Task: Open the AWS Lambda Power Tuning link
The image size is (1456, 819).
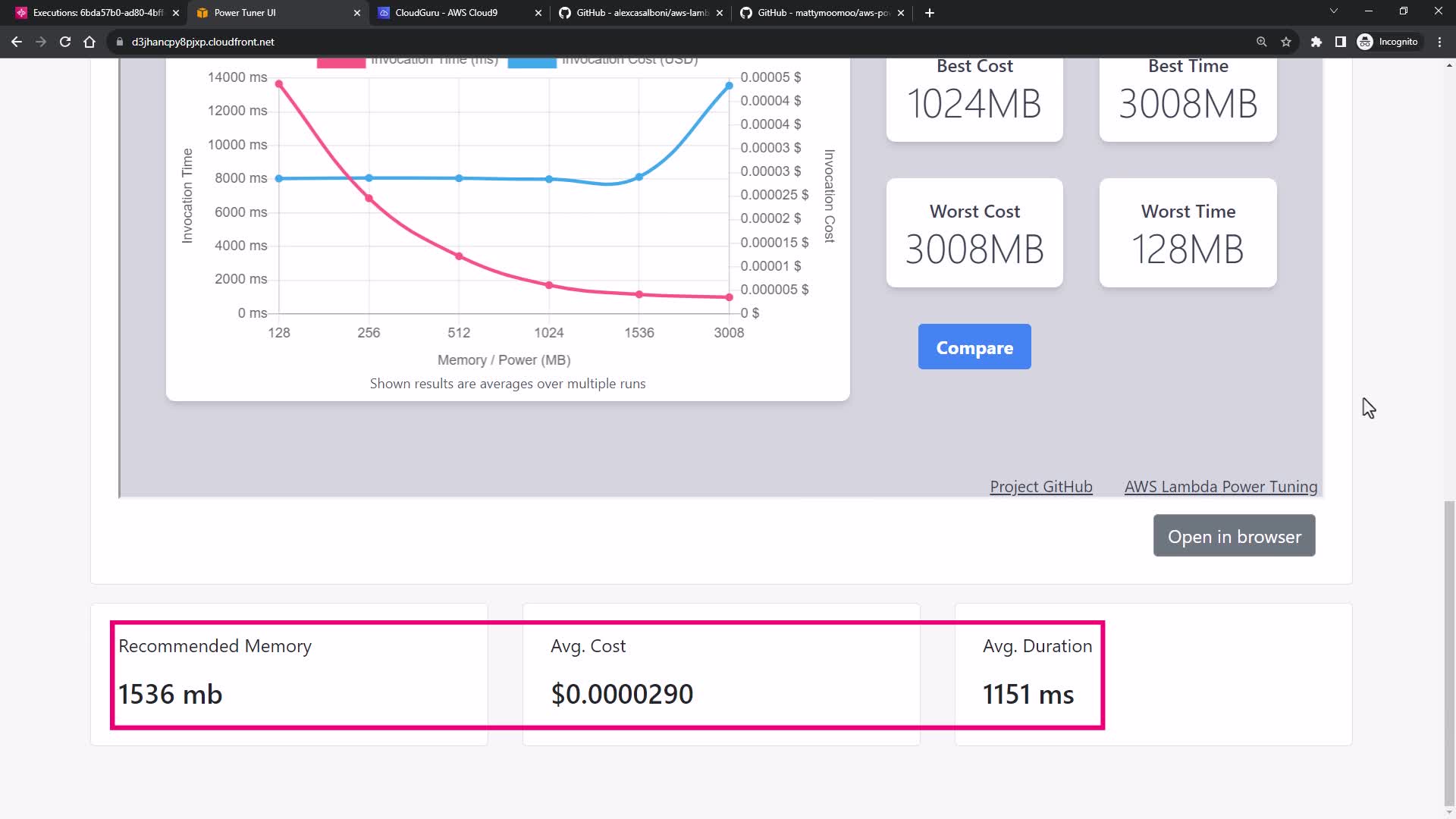Action: pos(1220,487)
